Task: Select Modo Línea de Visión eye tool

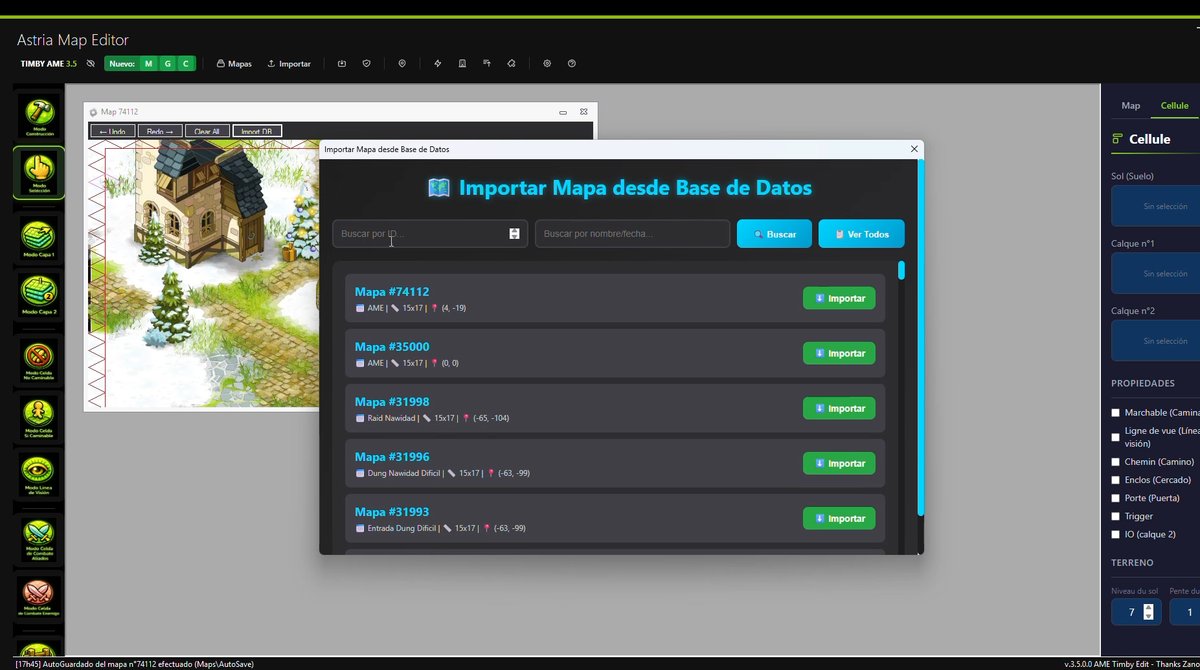Action: [39, 478]
